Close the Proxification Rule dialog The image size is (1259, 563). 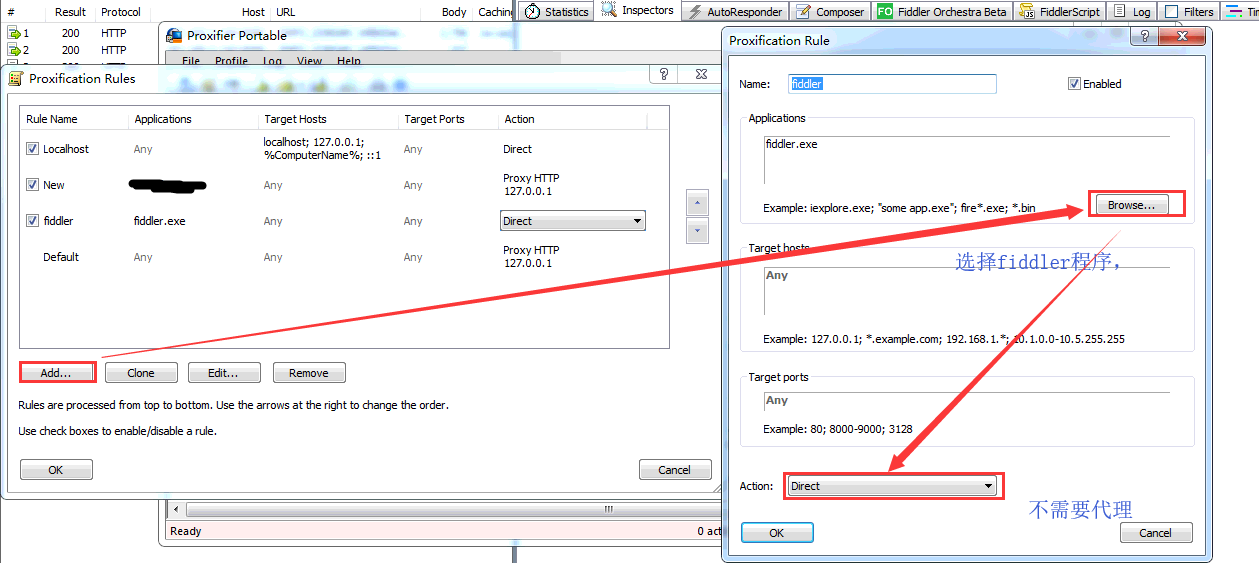click(1182, 36)
